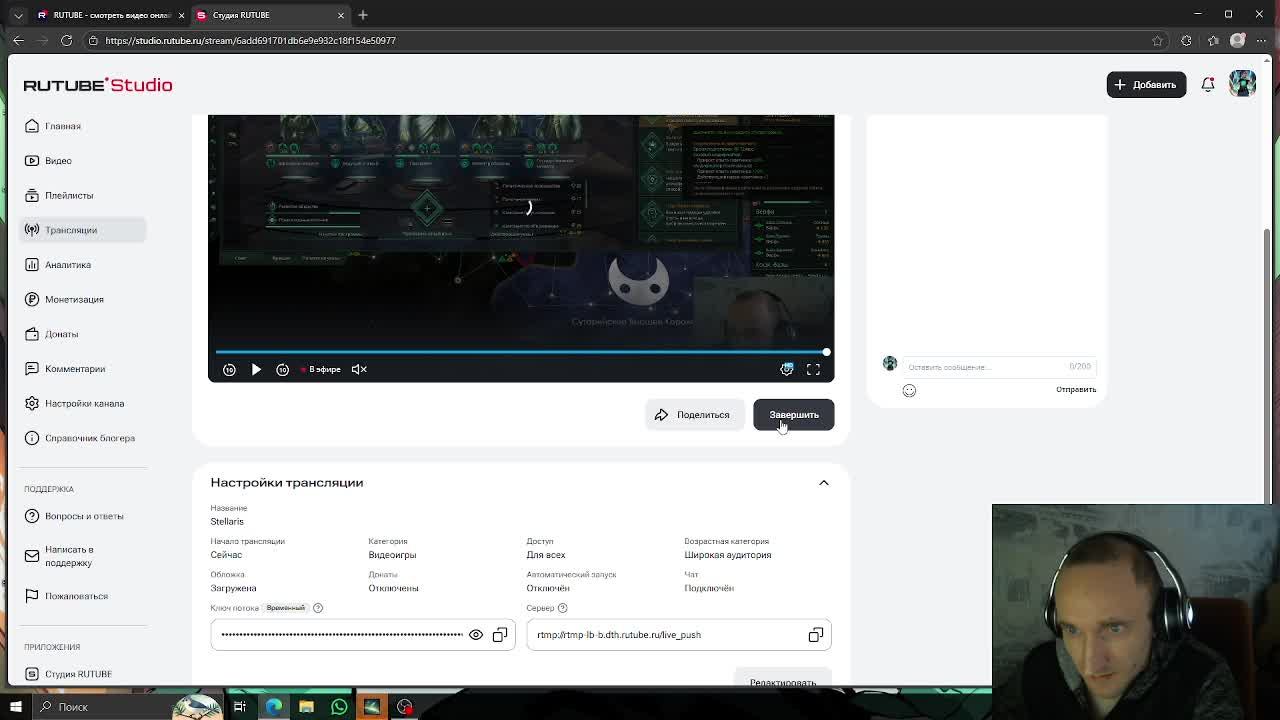Open File Explorer from taskbar
This screenshot has height=720, width=1280.
[306, 707]
